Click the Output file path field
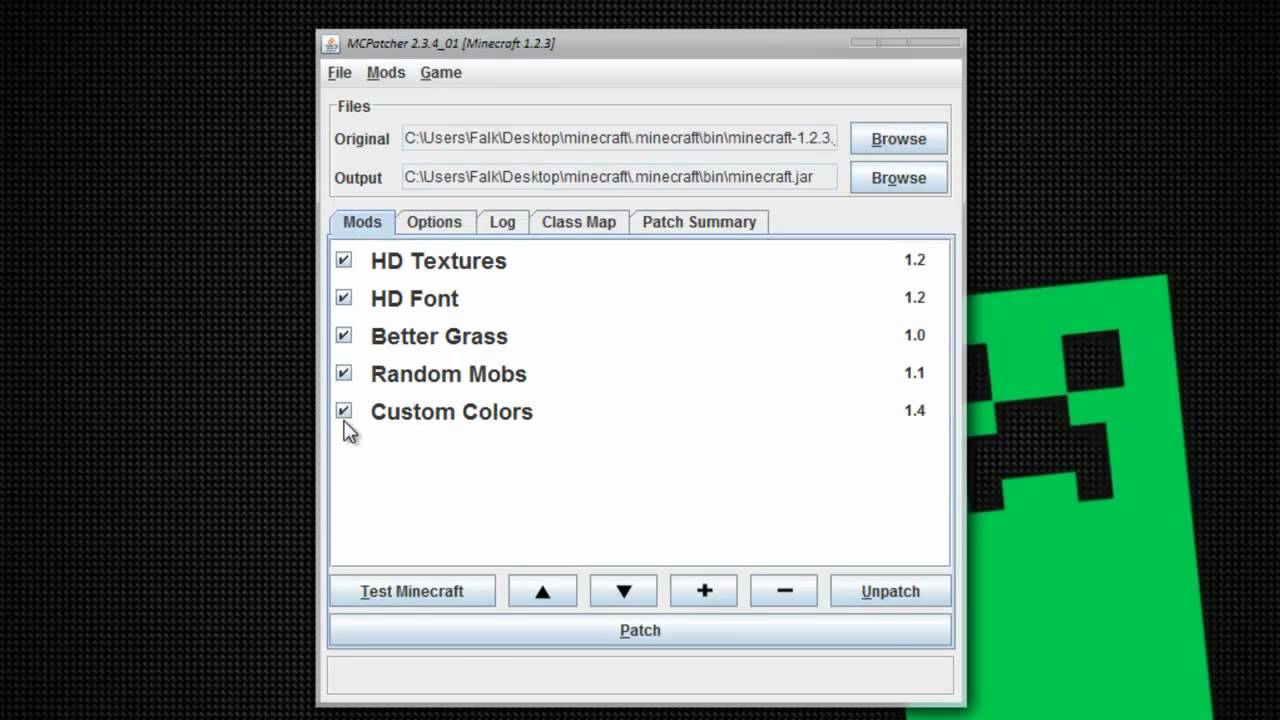1280x720 pixels. 620,177
